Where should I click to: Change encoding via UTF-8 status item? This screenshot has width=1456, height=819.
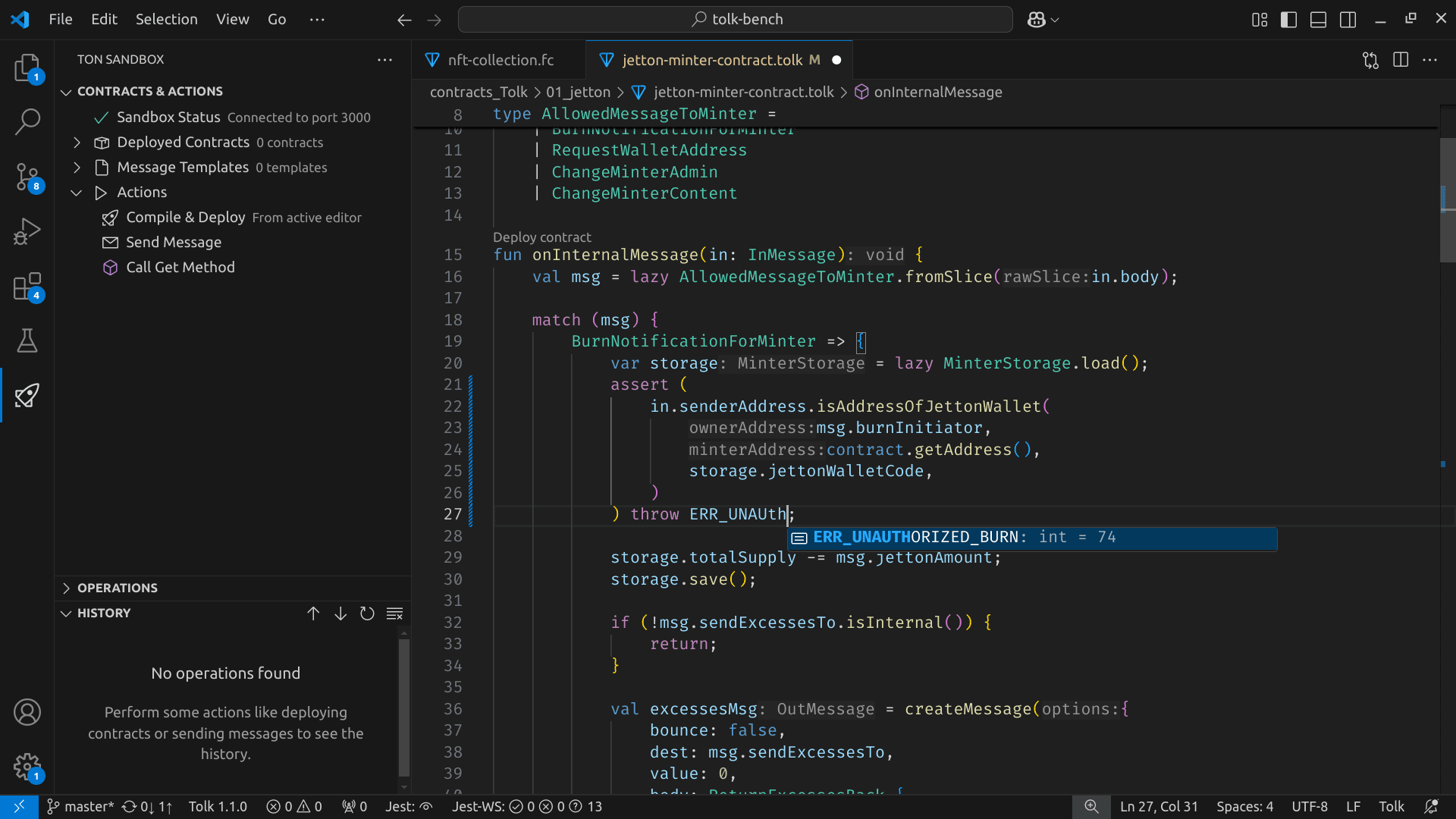pos(1310,807)
